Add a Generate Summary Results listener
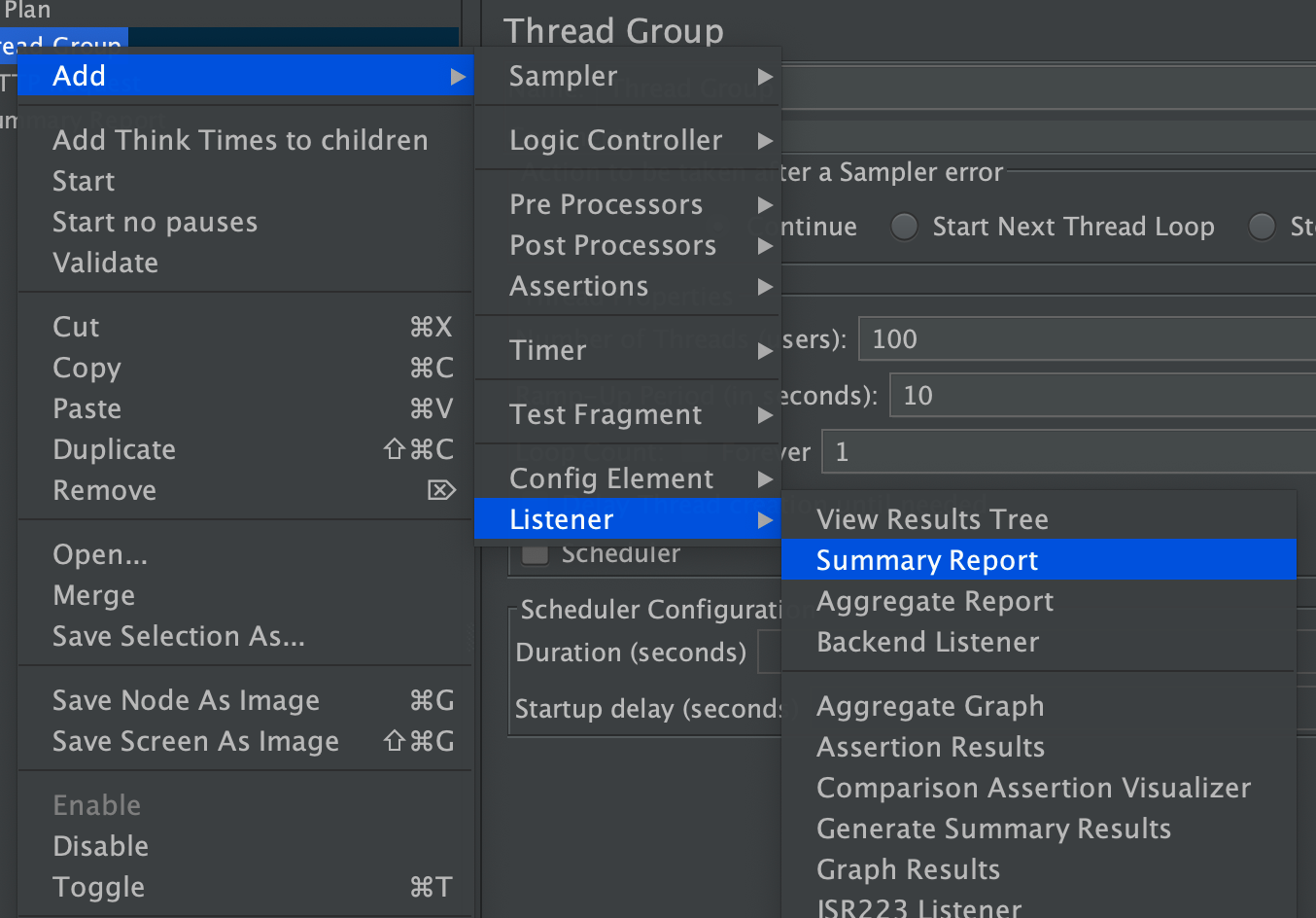Viewport: 1316px width, 918px height. pyautogui.click(x=993, y=828)
